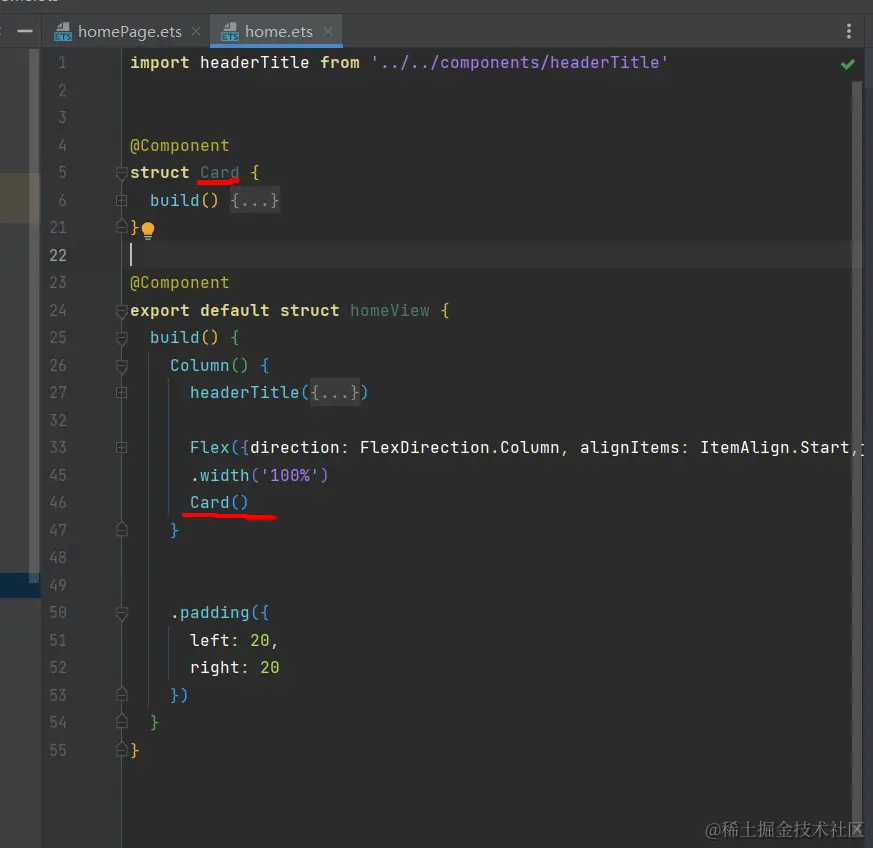The image size is (873, 848).
Task: Click line number 46 in the gutter
Action: click(x=58, y=502)
